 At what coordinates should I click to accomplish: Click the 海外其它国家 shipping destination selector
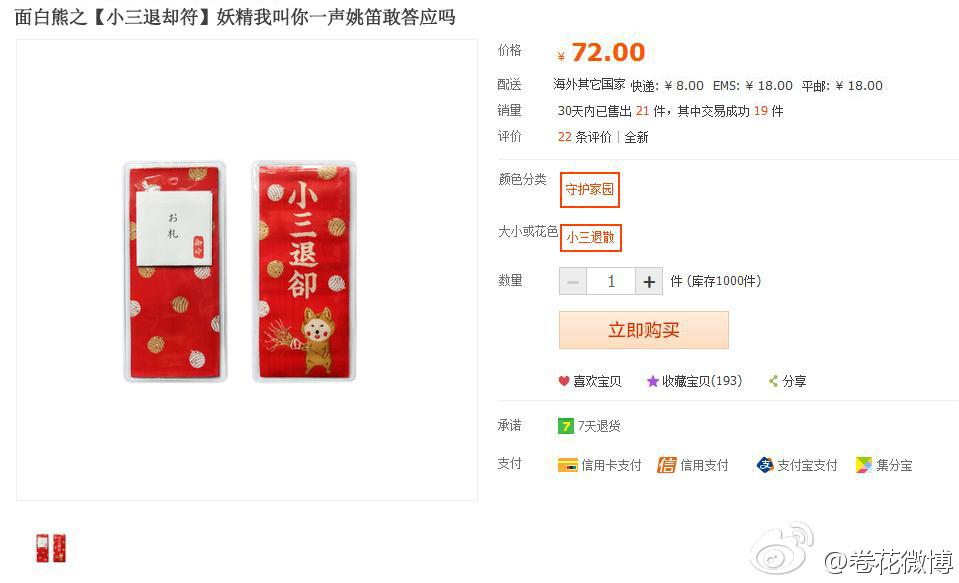pyautogui.click(x=590, y=84)
